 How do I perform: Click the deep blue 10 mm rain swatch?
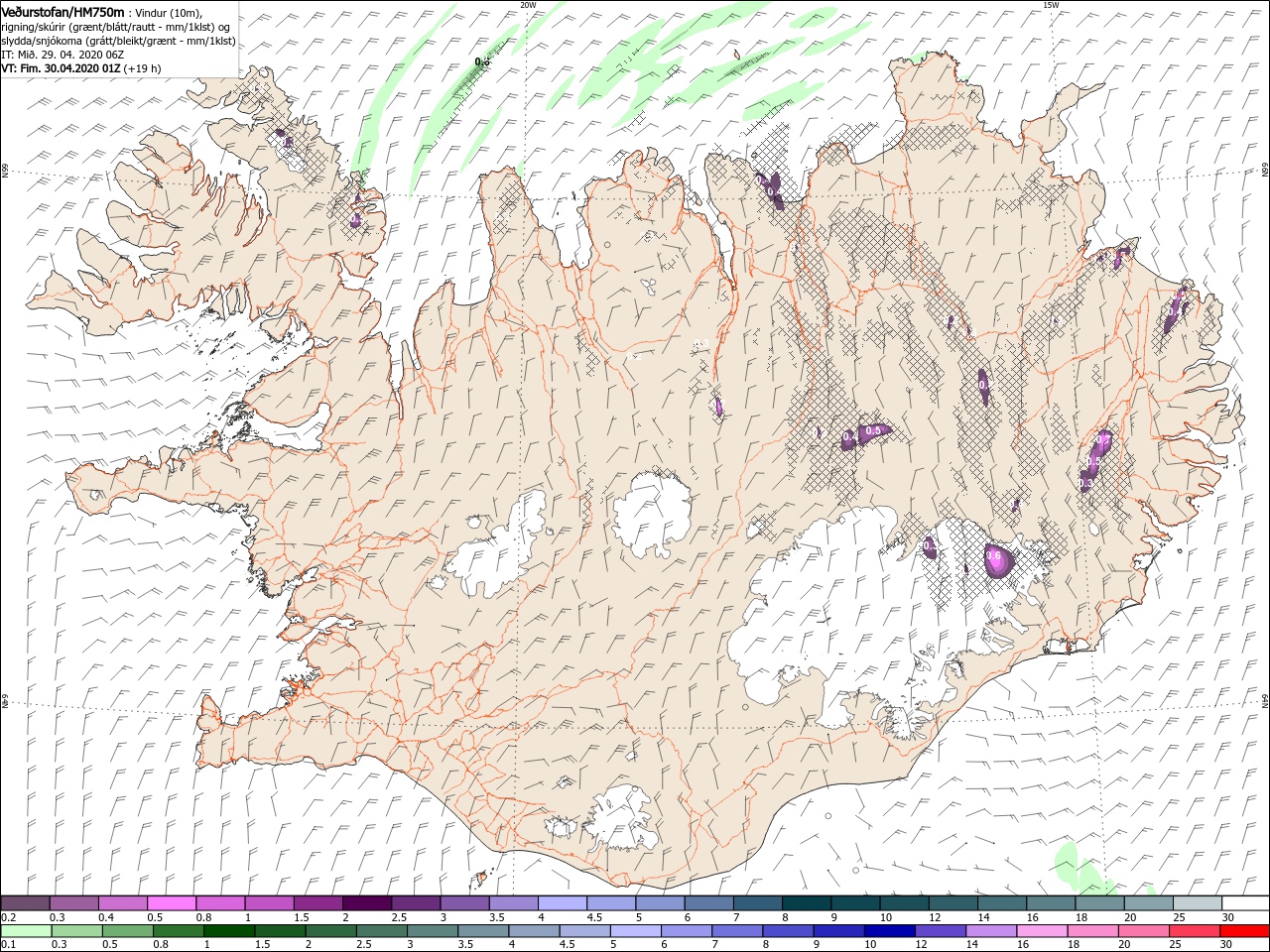click(889, 931)
